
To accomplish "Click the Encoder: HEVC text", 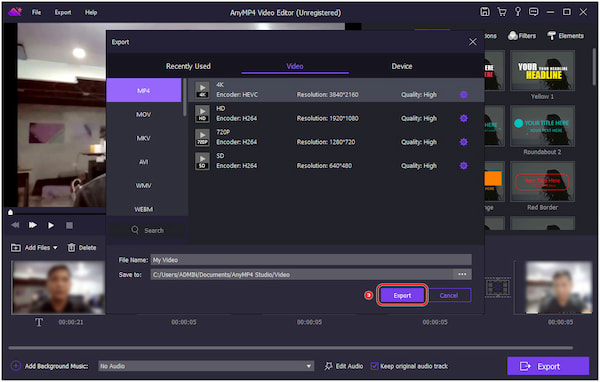I will (x=237, y=95).
